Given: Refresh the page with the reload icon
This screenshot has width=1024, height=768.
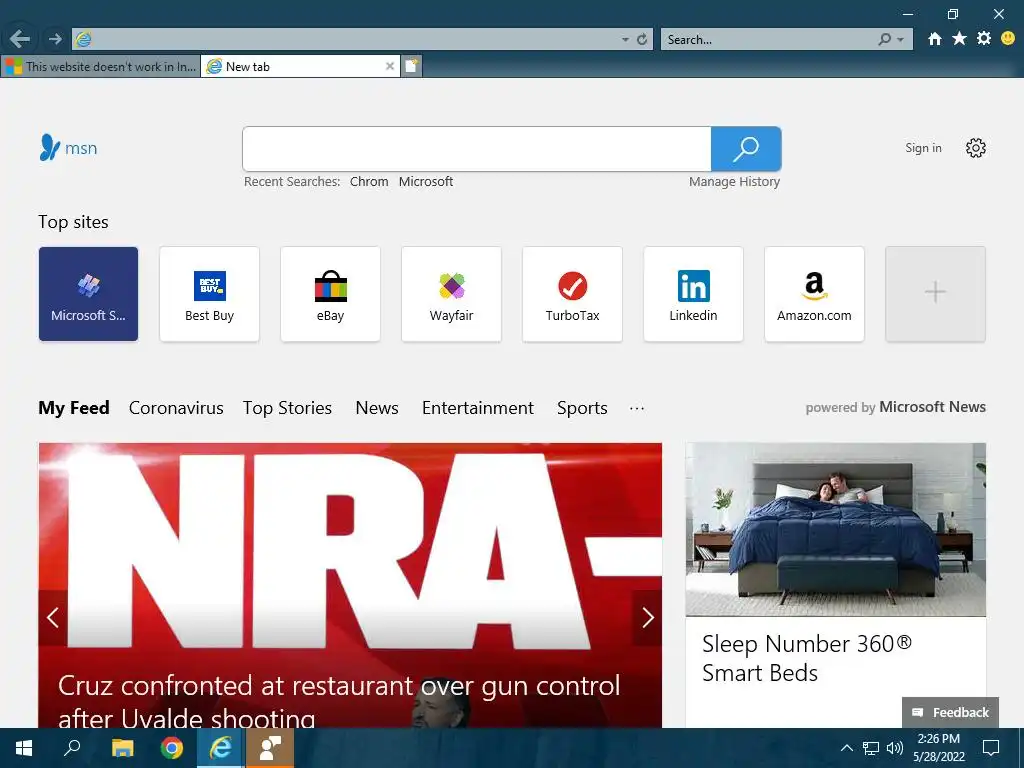Looking at the screenshot, I should 642,40.
